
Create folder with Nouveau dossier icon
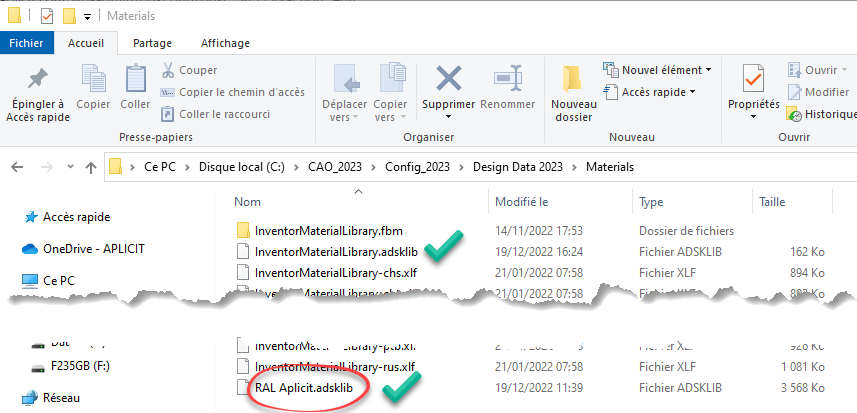point(573,80)
